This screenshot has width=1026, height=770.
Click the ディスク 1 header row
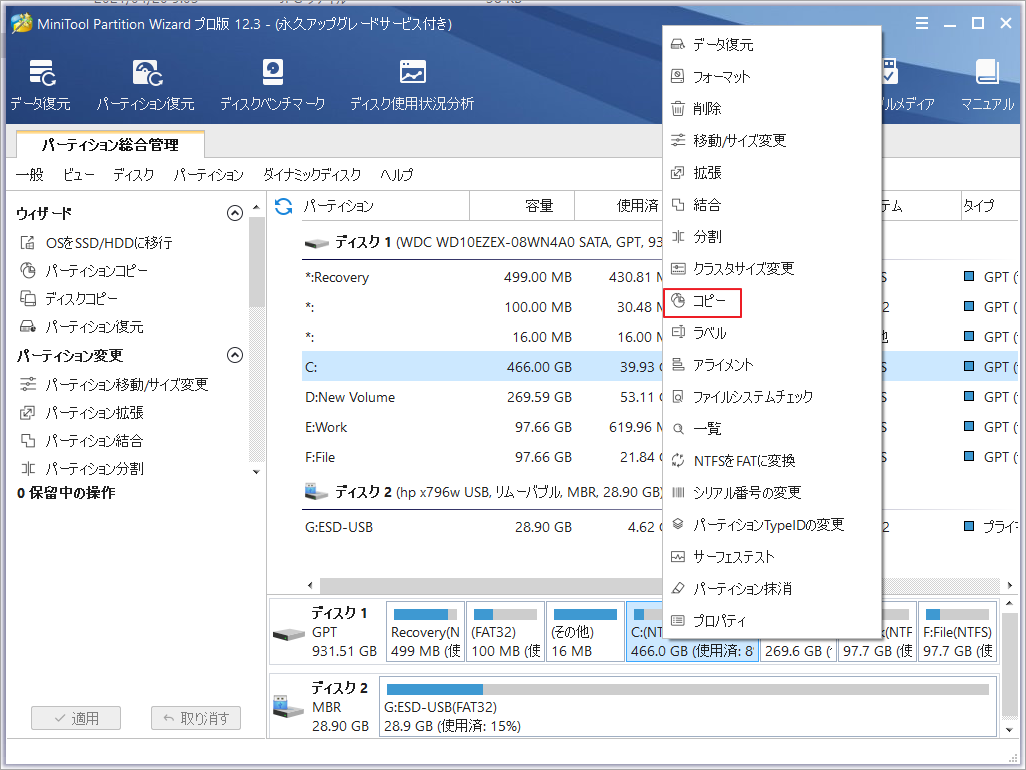[x=482, y=242]
